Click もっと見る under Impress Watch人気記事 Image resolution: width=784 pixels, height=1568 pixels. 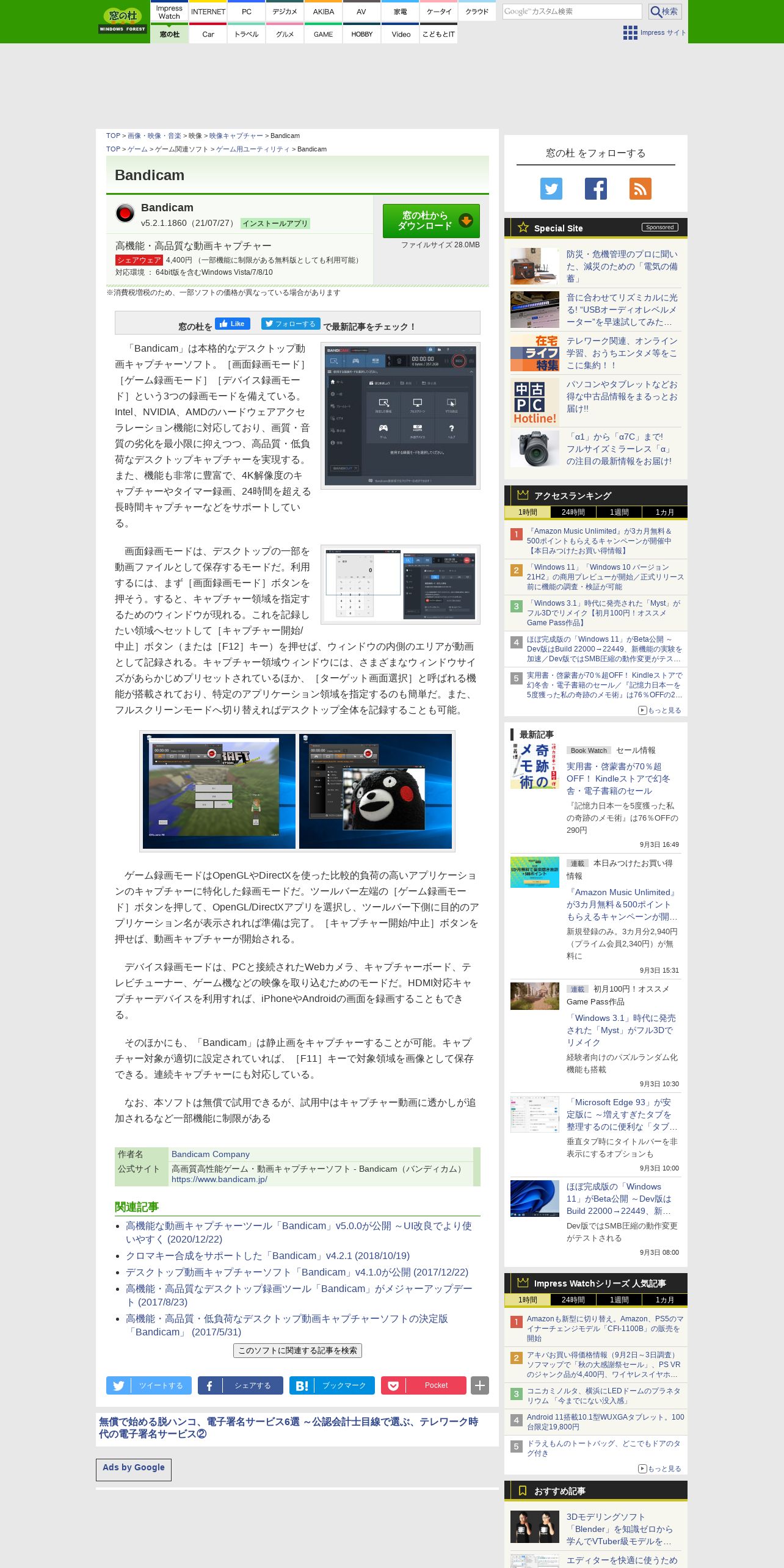(x=659, y=1469)
